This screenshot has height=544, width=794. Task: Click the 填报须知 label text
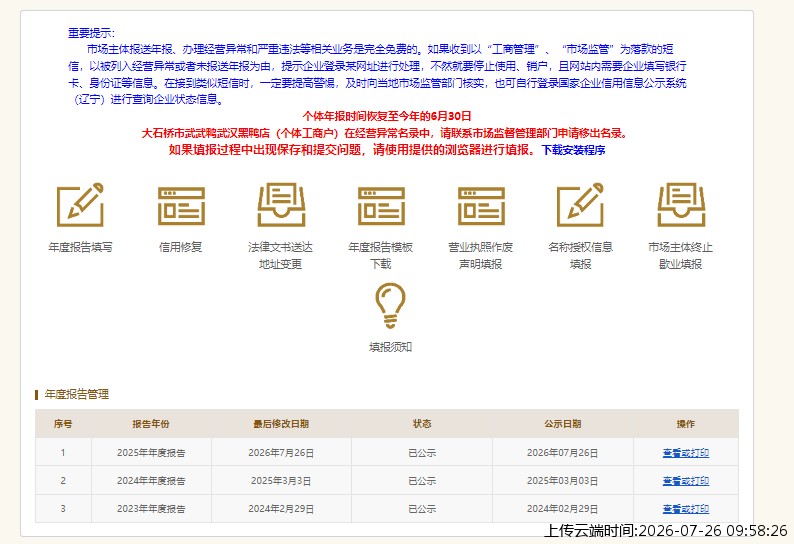click(390, 347)
